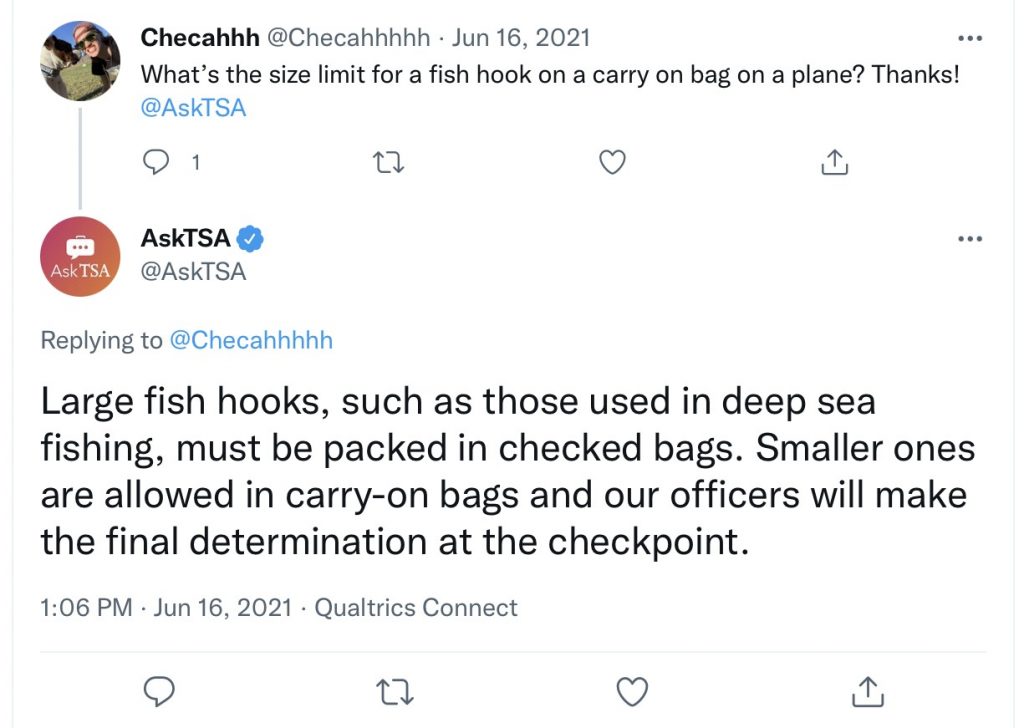Open the Jun 16, 2021 date on first tweet

[x=521, y=37]
